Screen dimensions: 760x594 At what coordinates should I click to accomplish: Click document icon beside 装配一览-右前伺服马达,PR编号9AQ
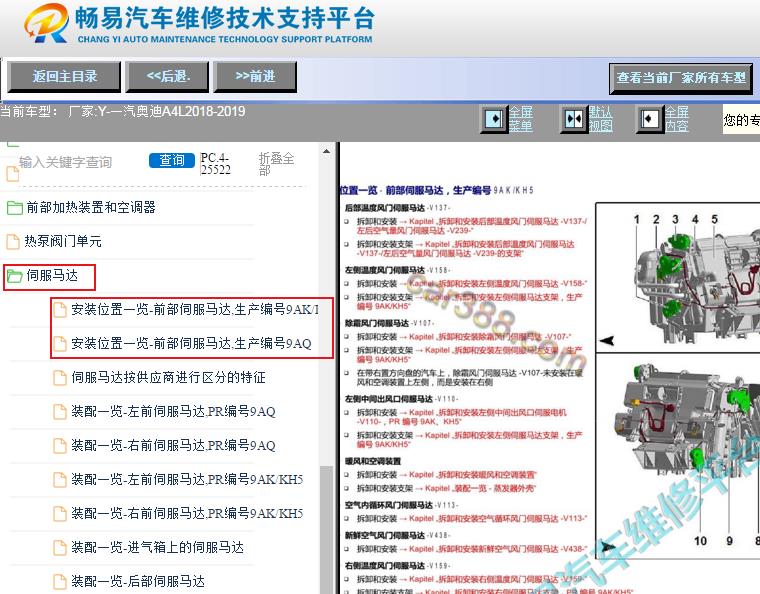point(60,446)
